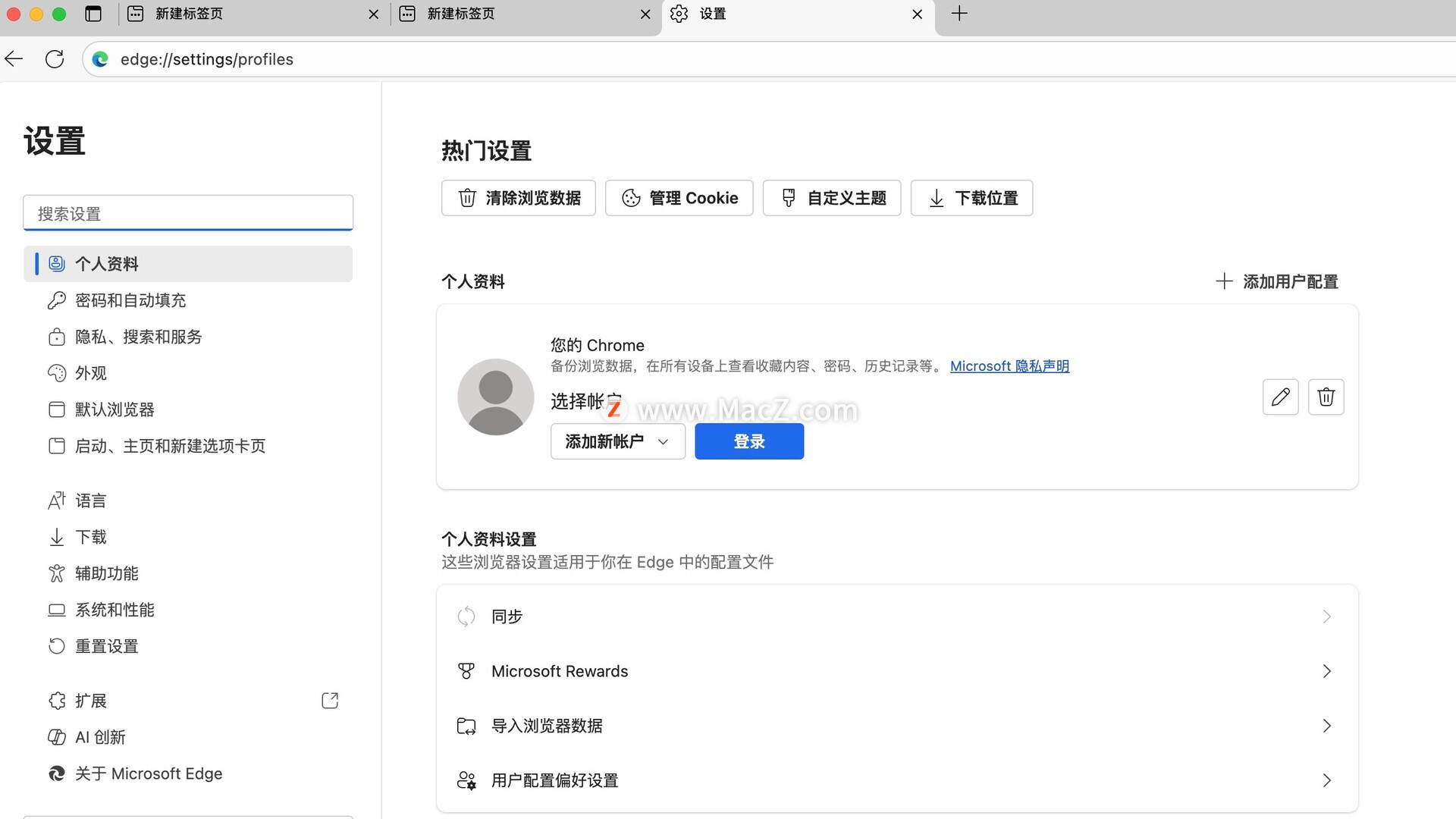Image resolution: width=1456 pixels, height=819 pixels.
Task: Click the refresh page icon
Action: [55, 59]
